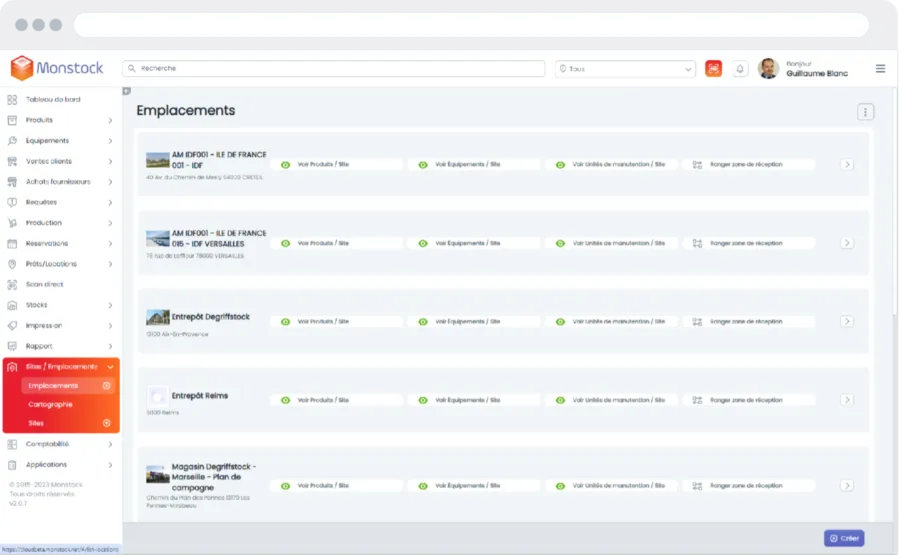This screenshot has width=900, height=557.
Task: Click Ranger zone de réception for Entrepôt Reims
Action: (x=750, y=400)
